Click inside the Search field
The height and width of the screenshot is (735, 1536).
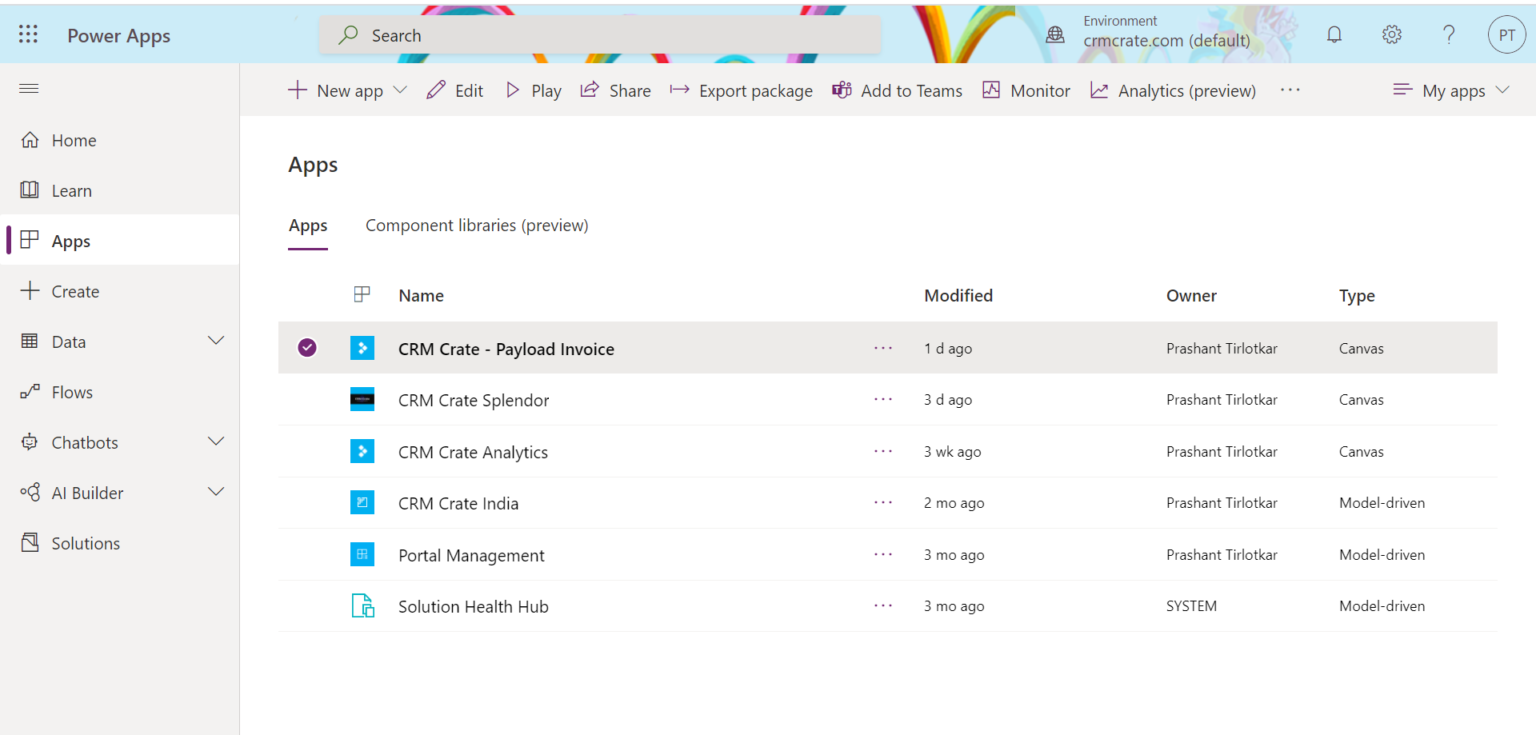pos(600,34)
